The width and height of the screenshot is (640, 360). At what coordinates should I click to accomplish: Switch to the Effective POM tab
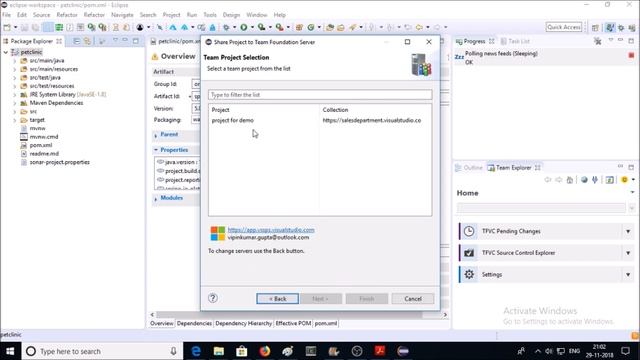click(293, 323)
